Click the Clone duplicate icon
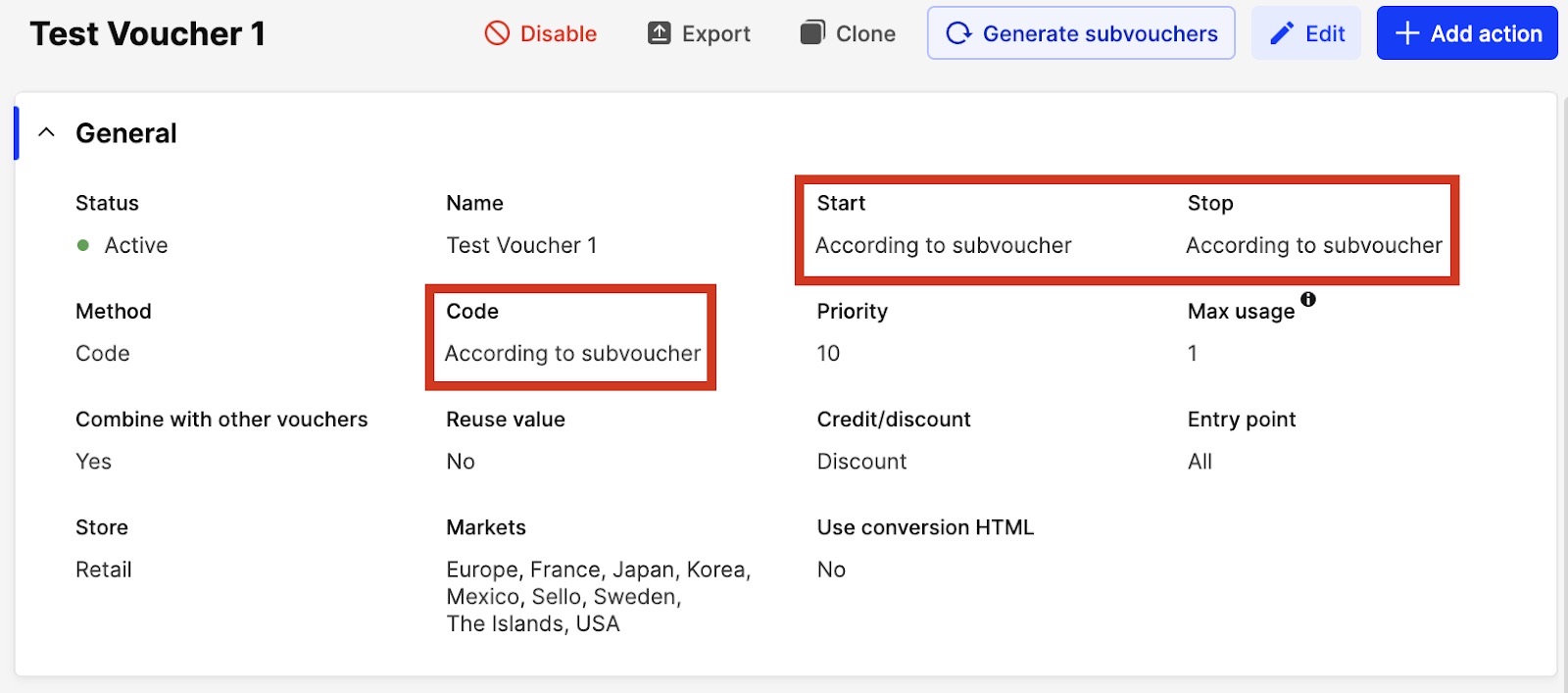Viewport: 1568px width, 693px height. (x=812, y=33)
